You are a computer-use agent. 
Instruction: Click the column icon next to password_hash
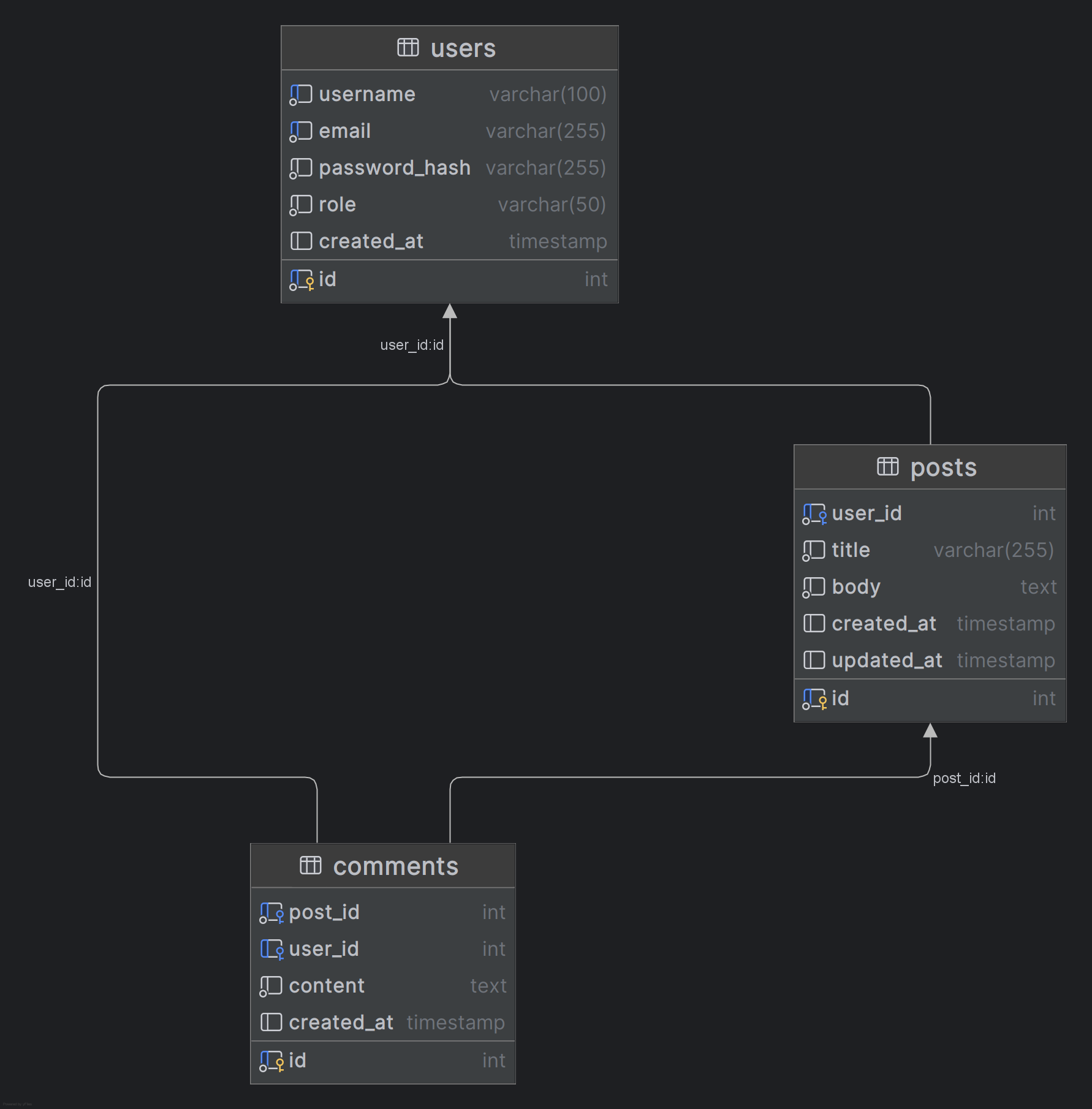click(301, 167)
